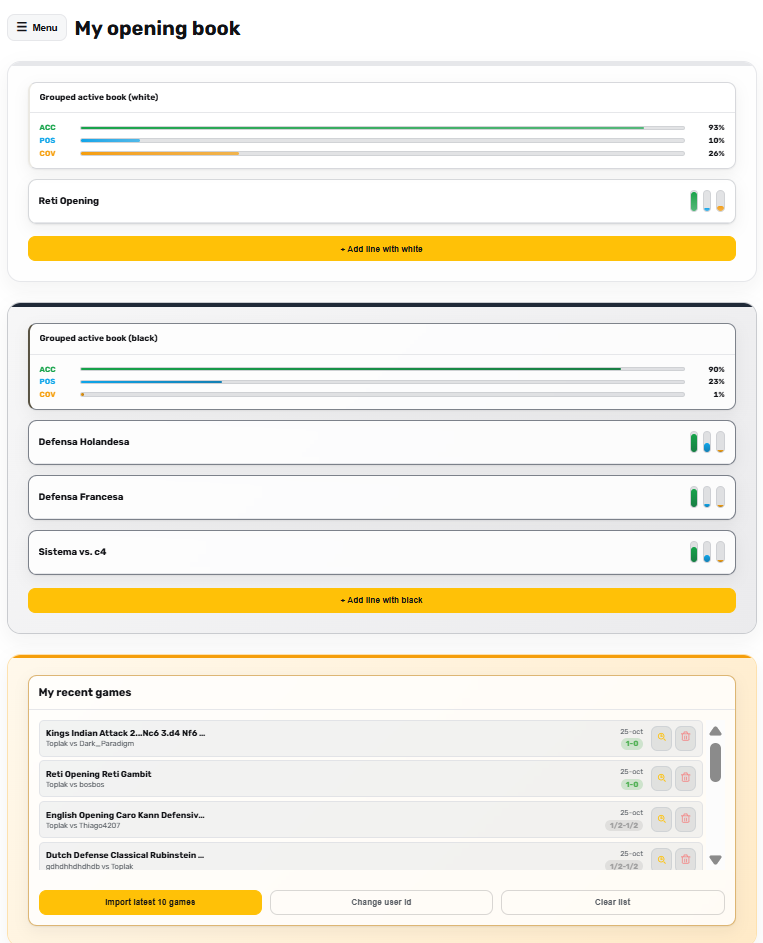Expand the Reti Opening line

(x=300, y=201)
